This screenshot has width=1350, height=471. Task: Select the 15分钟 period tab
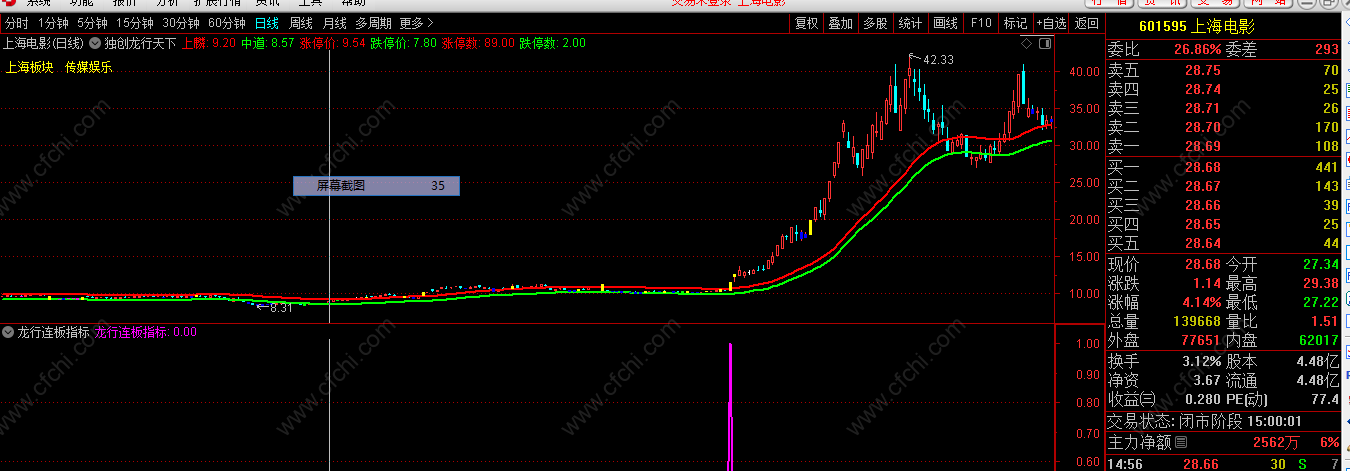tap(135, 23)
